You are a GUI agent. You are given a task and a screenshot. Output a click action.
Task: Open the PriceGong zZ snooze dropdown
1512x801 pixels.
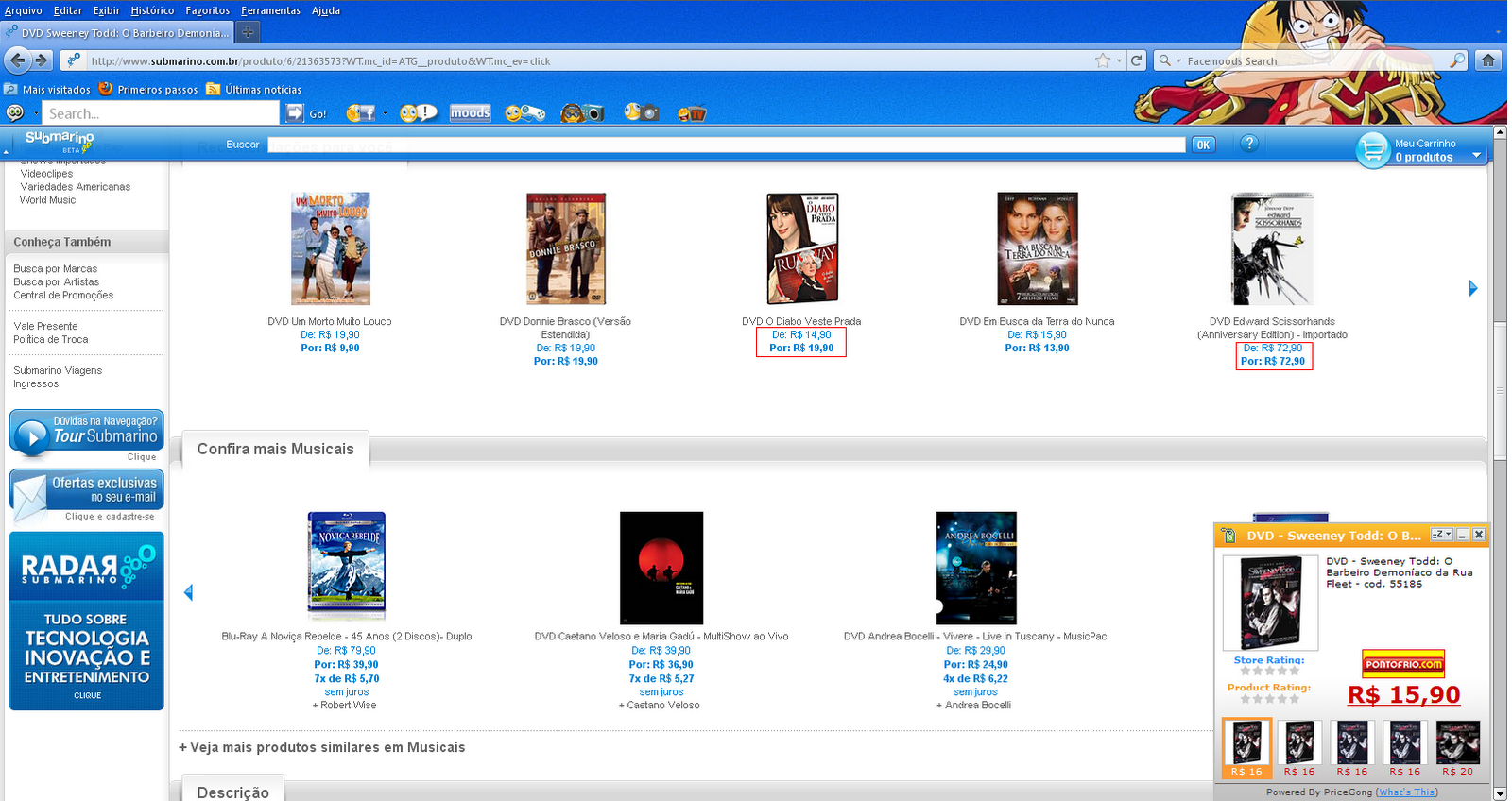pyautogui.click(x=1441, y=535)
